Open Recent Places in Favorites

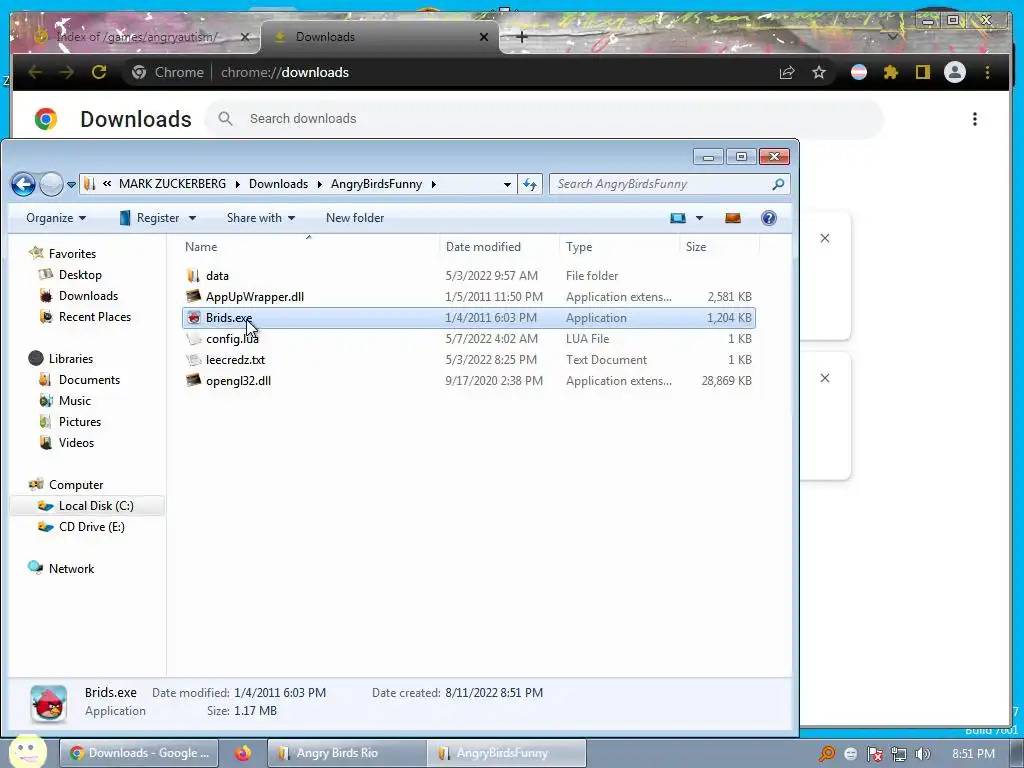click(x=95, y=317)
